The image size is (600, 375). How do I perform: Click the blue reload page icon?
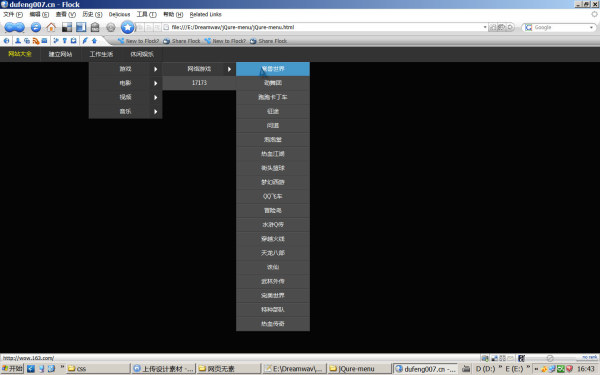pyautogui.click(x=36, y=27)
